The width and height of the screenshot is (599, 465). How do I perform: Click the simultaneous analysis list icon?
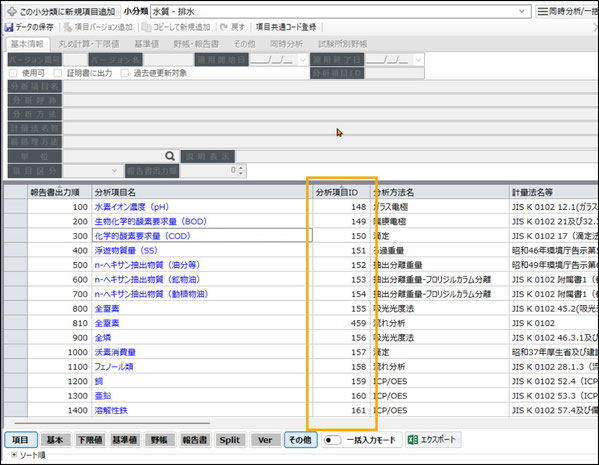click(x=542, y=11)
